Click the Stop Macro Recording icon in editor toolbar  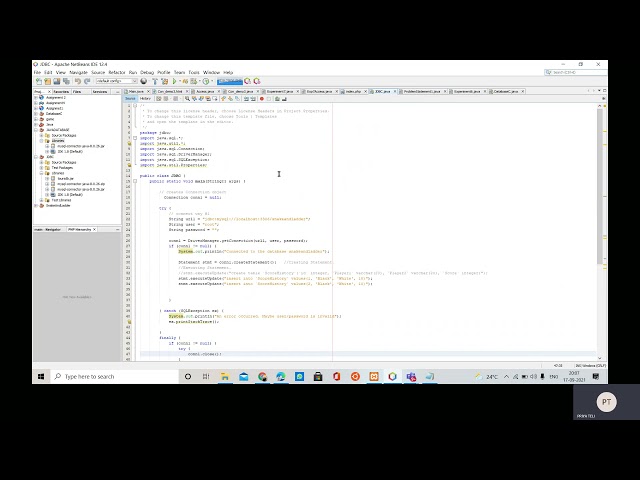click(x=268, y=99)
